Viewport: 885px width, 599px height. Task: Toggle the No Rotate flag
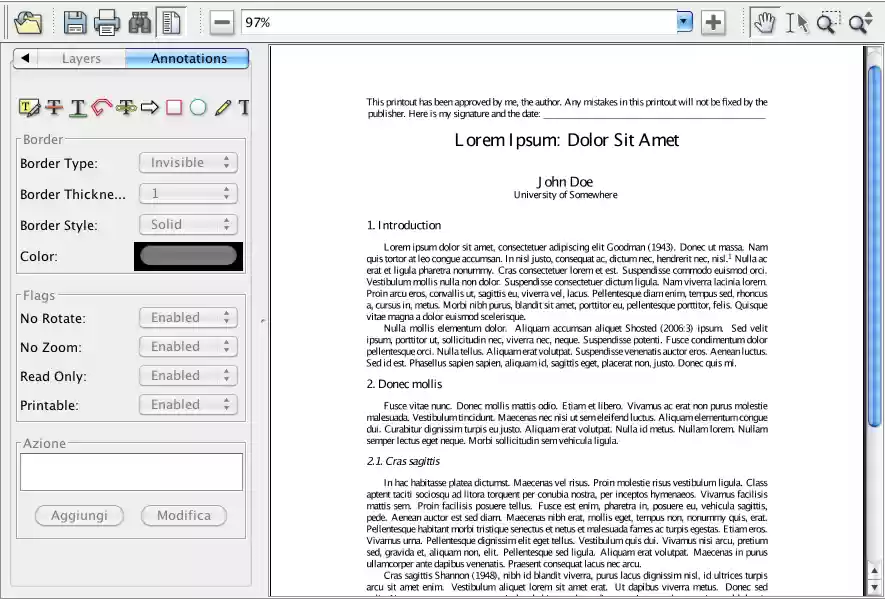click(188, 317)
